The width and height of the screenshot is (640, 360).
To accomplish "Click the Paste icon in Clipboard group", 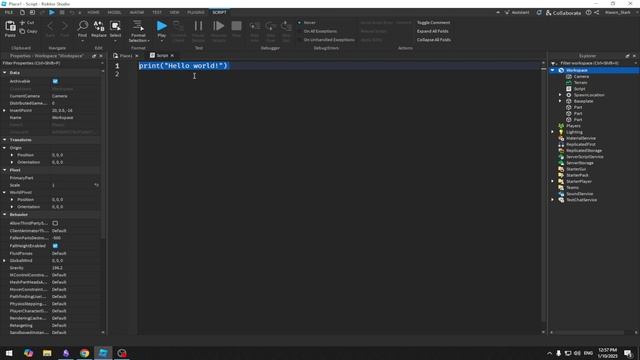I will coord(10,27).
